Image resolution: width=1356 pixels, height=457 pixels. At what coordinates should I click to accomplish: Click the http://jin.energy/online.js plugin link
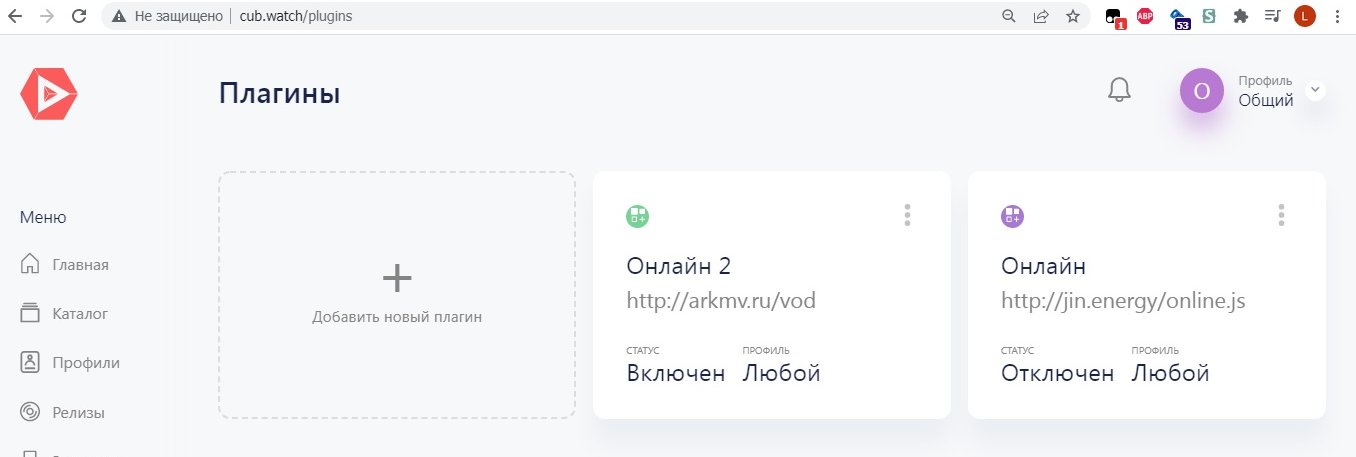tap(1123, 301)
